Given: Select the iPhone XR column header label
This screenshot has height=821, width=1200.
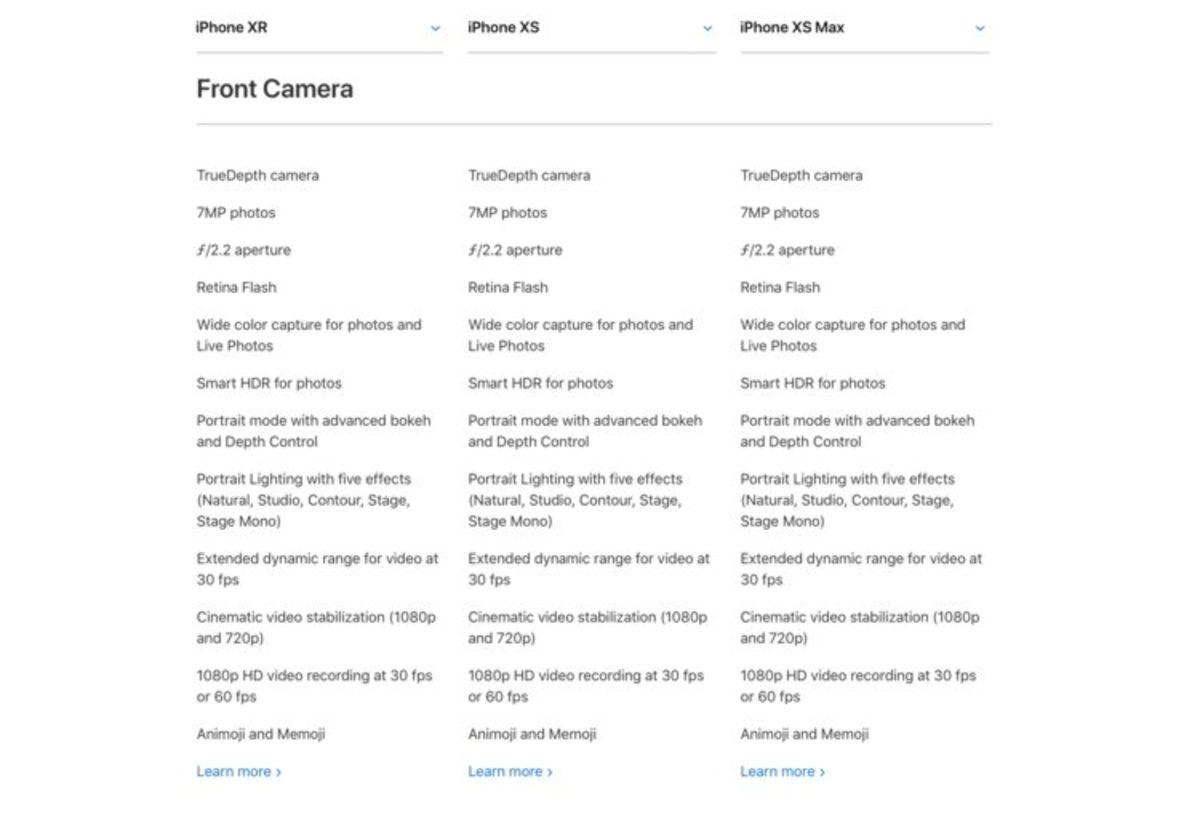Looking at the screenshot, I should tap(230, 27).
